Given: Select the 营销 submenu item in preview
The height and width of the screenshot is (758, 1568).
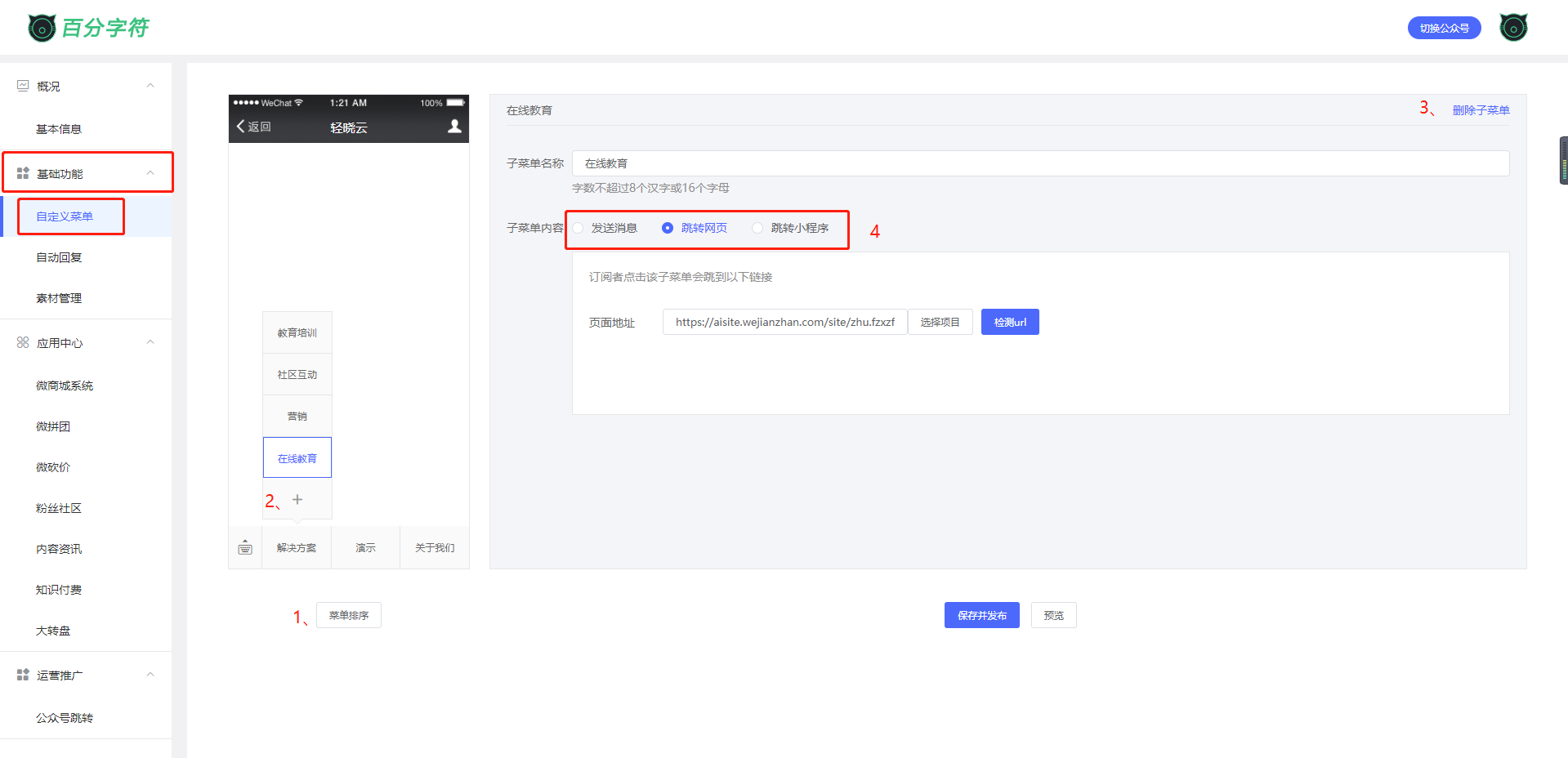Looking at the screenshot, I should (x=297, y=416).
